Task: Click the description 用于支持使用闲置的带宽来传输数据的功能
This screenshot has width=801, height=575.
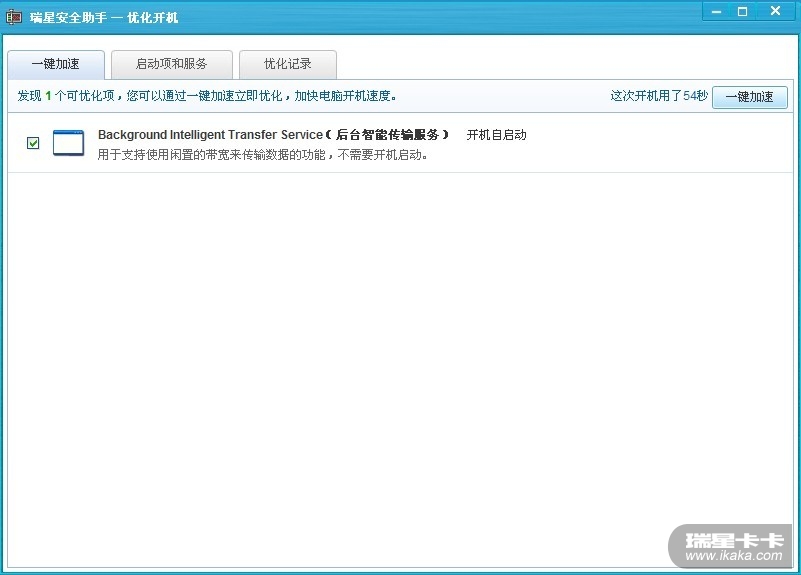Action: pos(262,155)
